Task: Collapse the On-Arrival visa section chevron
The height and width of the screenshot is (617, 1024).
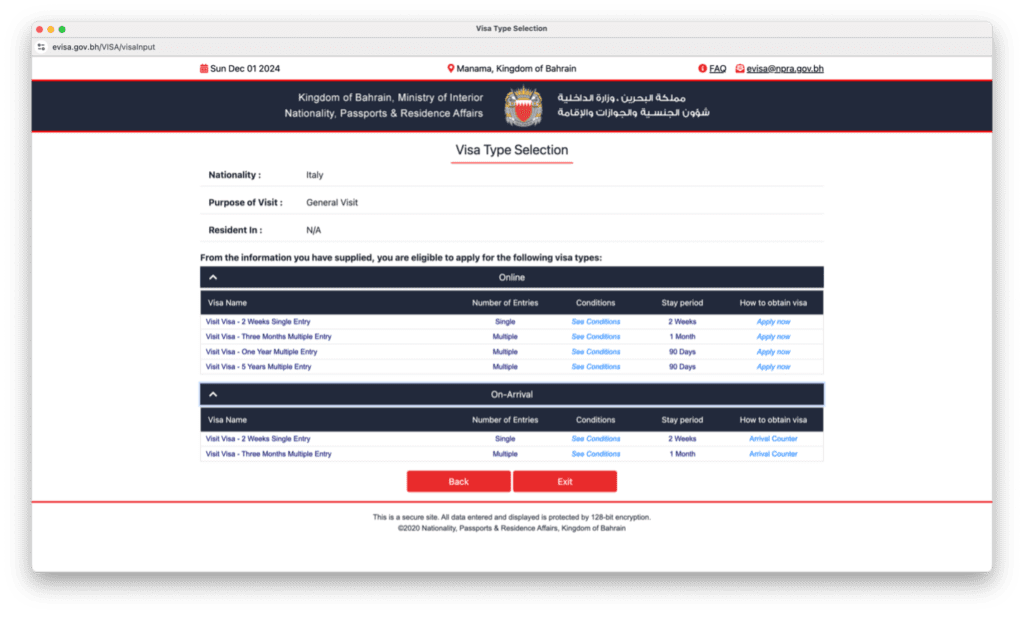Action: pyautogui.click(x=213, y=394)
